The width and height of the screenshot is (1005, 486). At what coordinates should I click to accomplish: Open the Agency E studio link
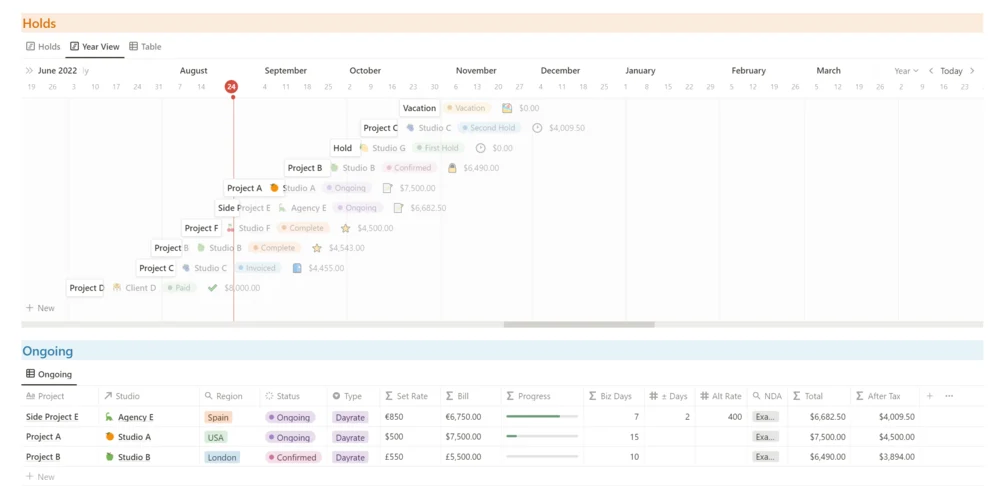[129, 417]
